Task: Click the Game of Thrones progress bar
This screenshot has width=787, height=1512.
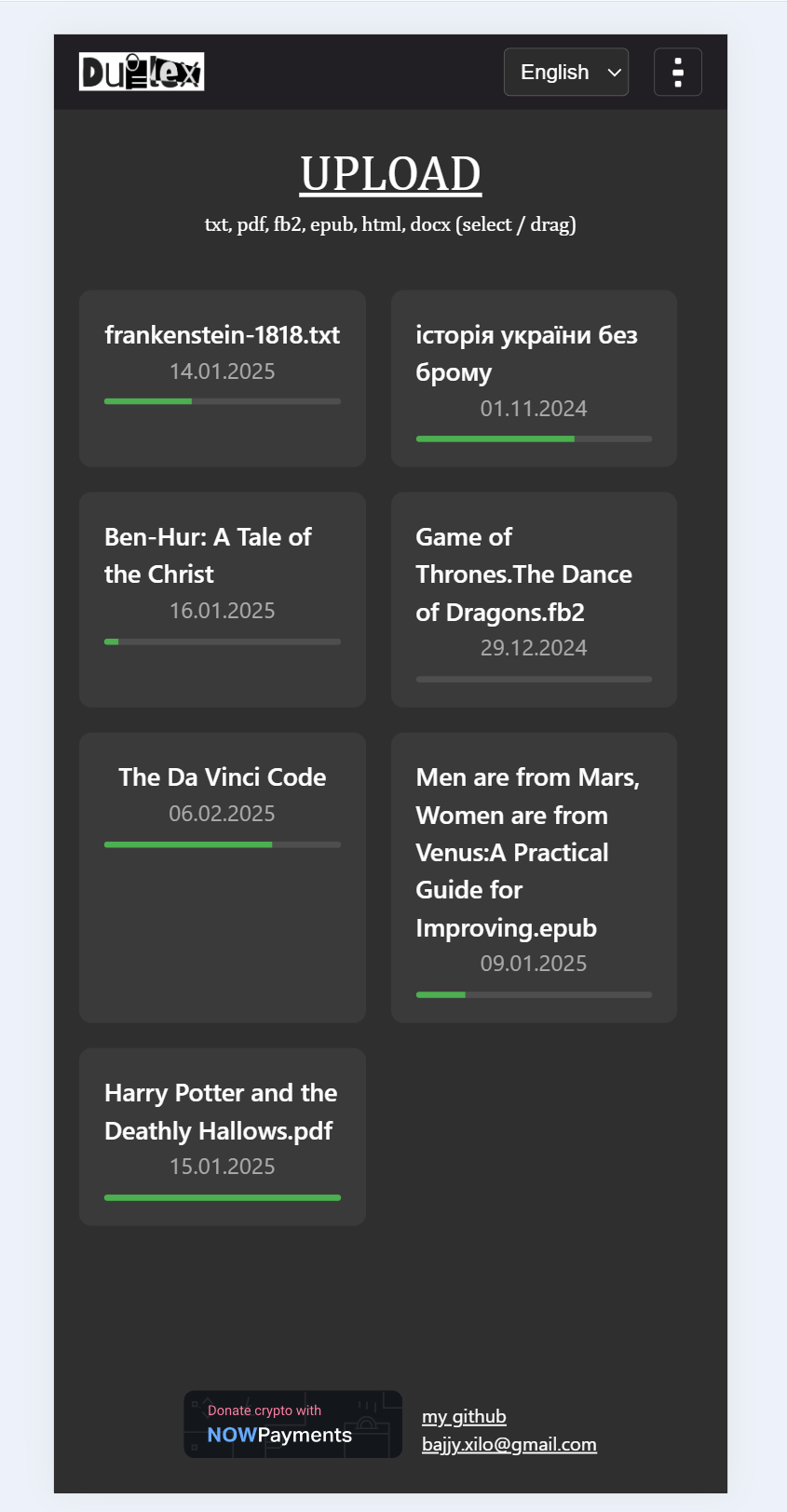Action: [534, 680]
